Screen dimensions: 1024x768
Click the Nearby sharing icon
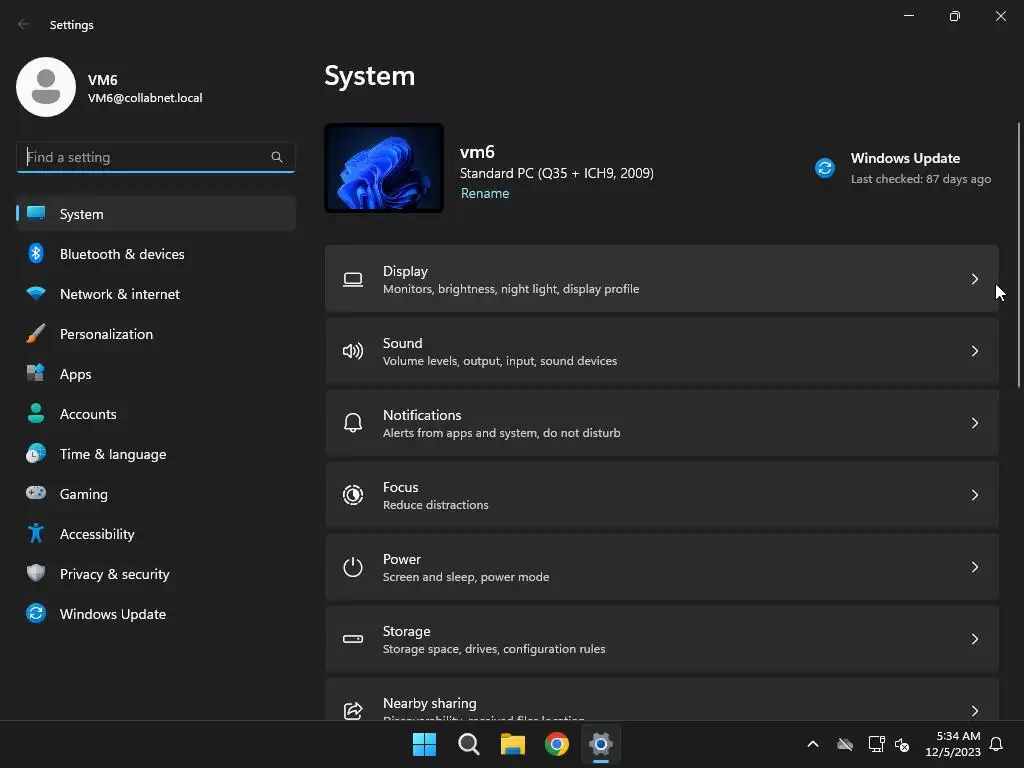pos(353,711)
